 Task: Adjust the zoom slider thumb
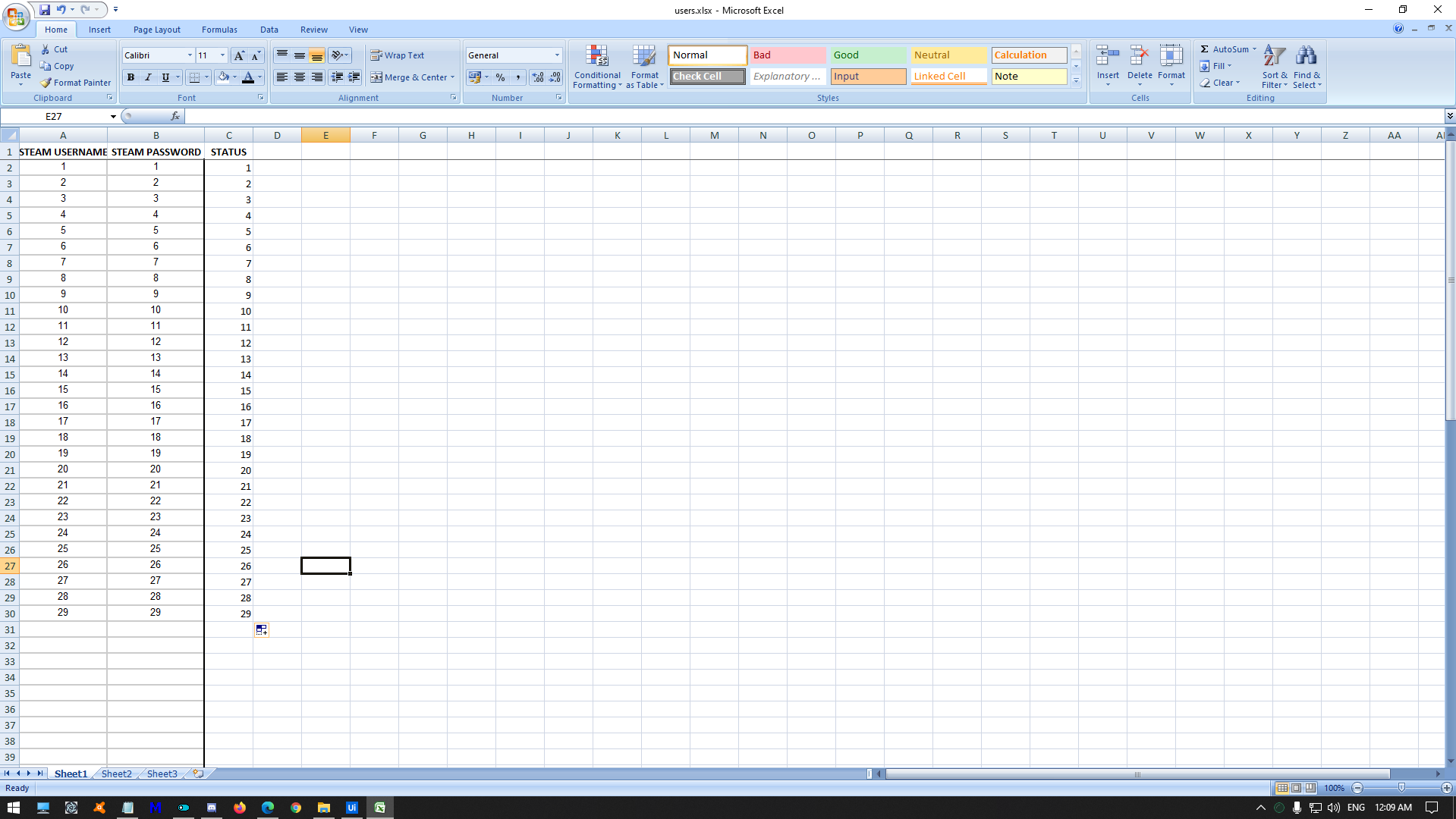coord(1401,788)
